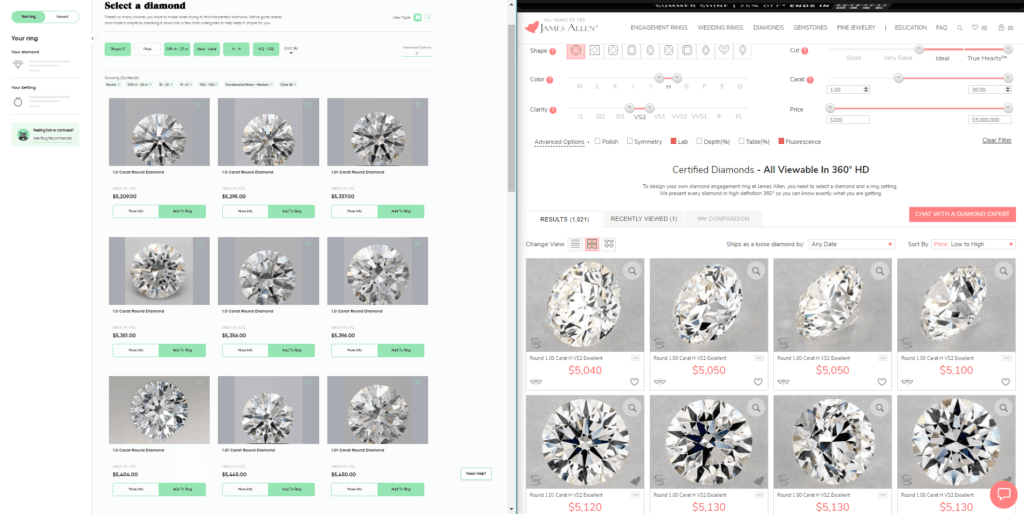
Task: Open the Any Date shipping dropdown
Action: [x=852, y=244]
